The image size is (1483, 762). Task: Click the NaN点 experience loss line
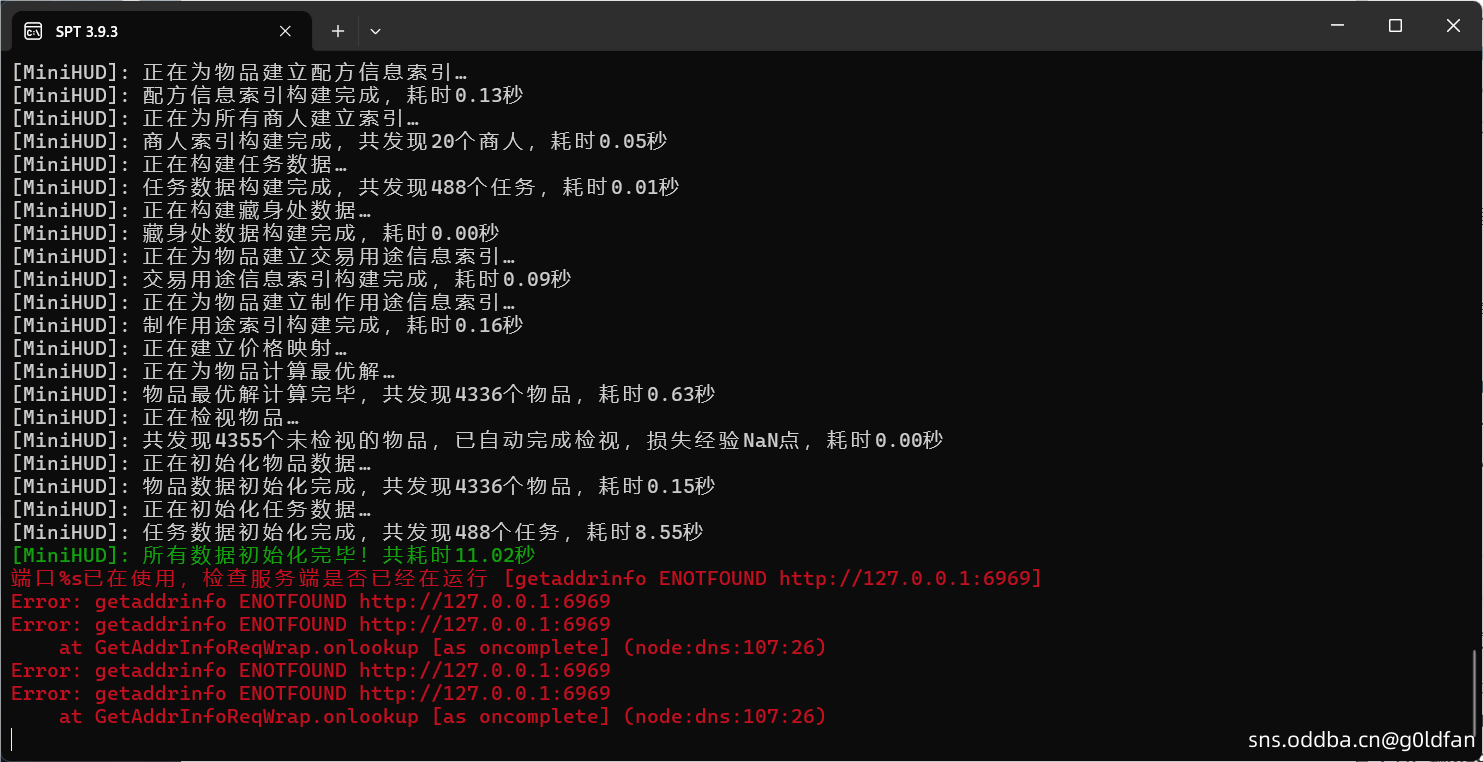tap(477, 440)
